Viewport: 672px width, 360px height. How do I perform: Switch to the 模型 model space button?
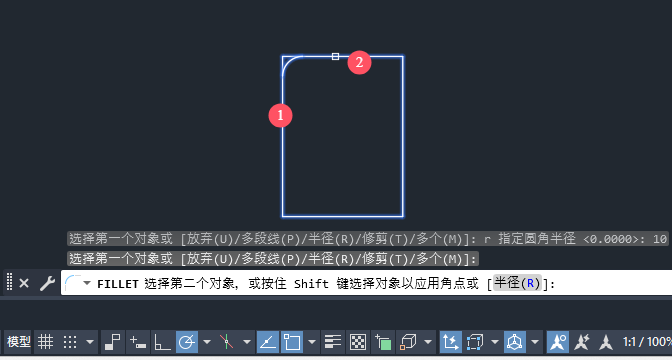tap(18, 342)
